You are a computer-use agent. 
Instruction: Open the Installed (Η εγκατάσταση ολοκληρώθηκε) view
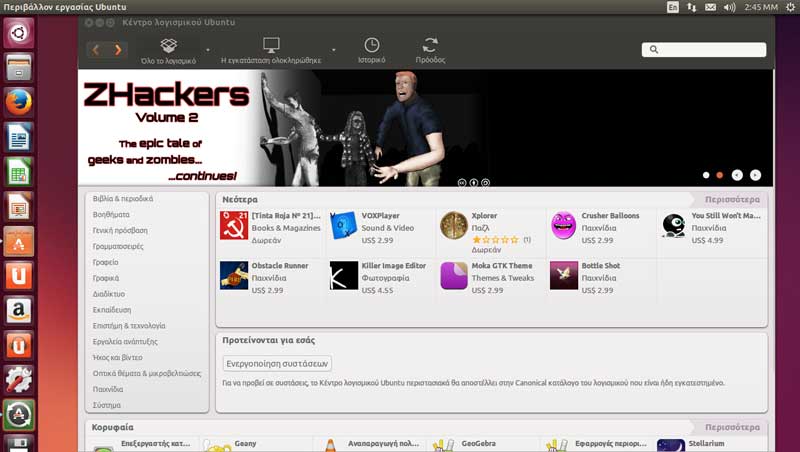pyautogui.click(x=271, y=51)
